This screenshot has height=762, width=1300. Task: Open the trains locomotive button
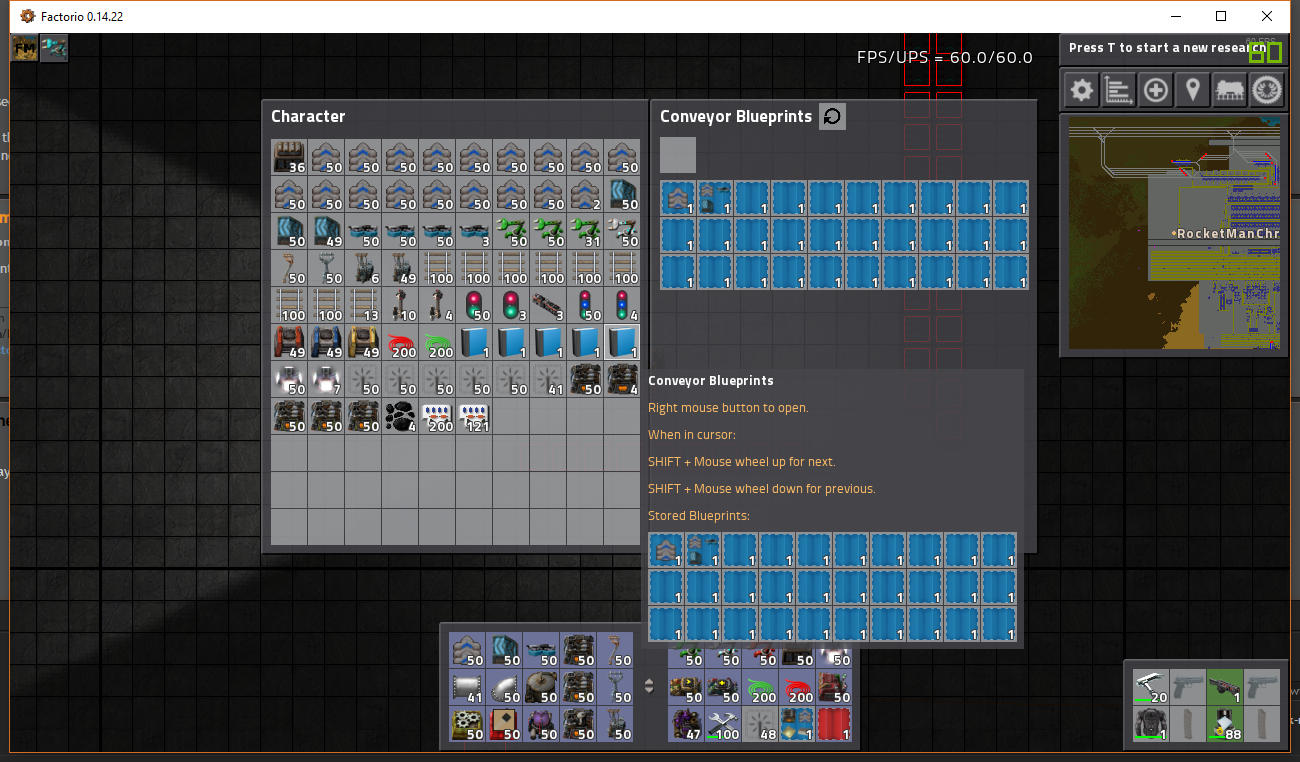click(1229, 91)
